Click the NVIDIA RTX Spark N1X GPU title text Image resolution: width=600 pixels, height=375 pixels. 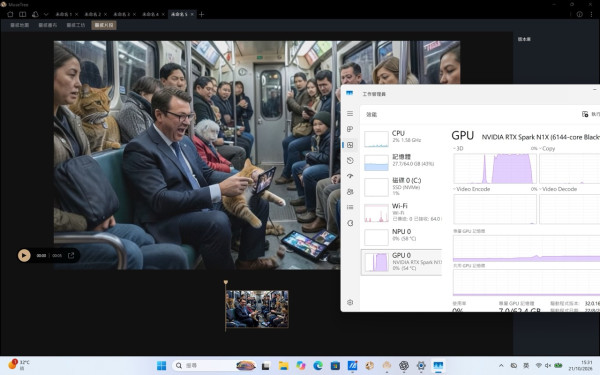541,137
